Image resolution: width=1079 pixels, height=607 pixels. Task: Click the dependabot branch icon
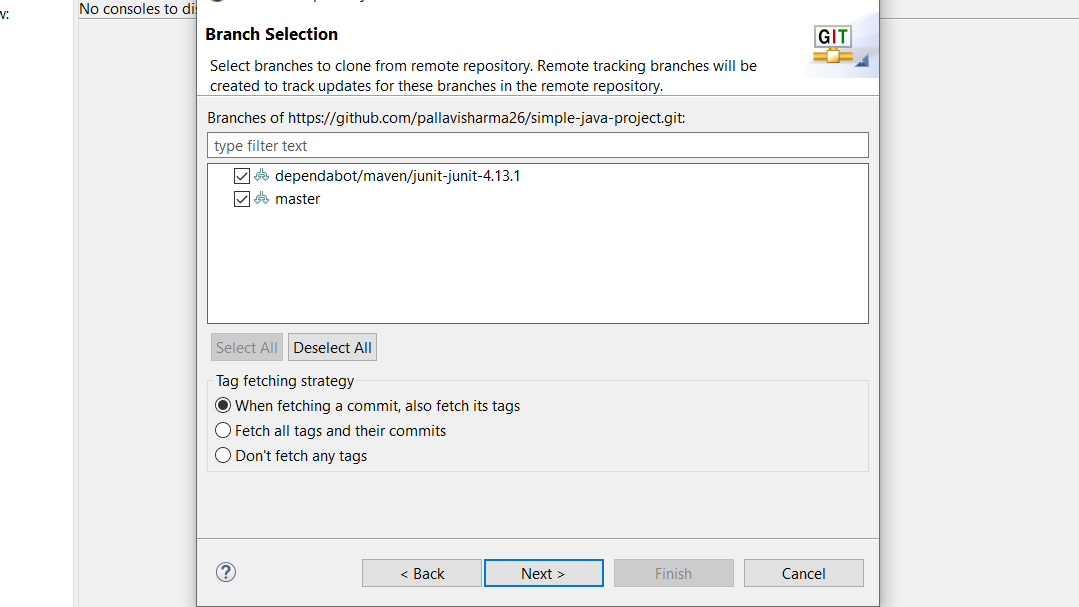(262, 176)
